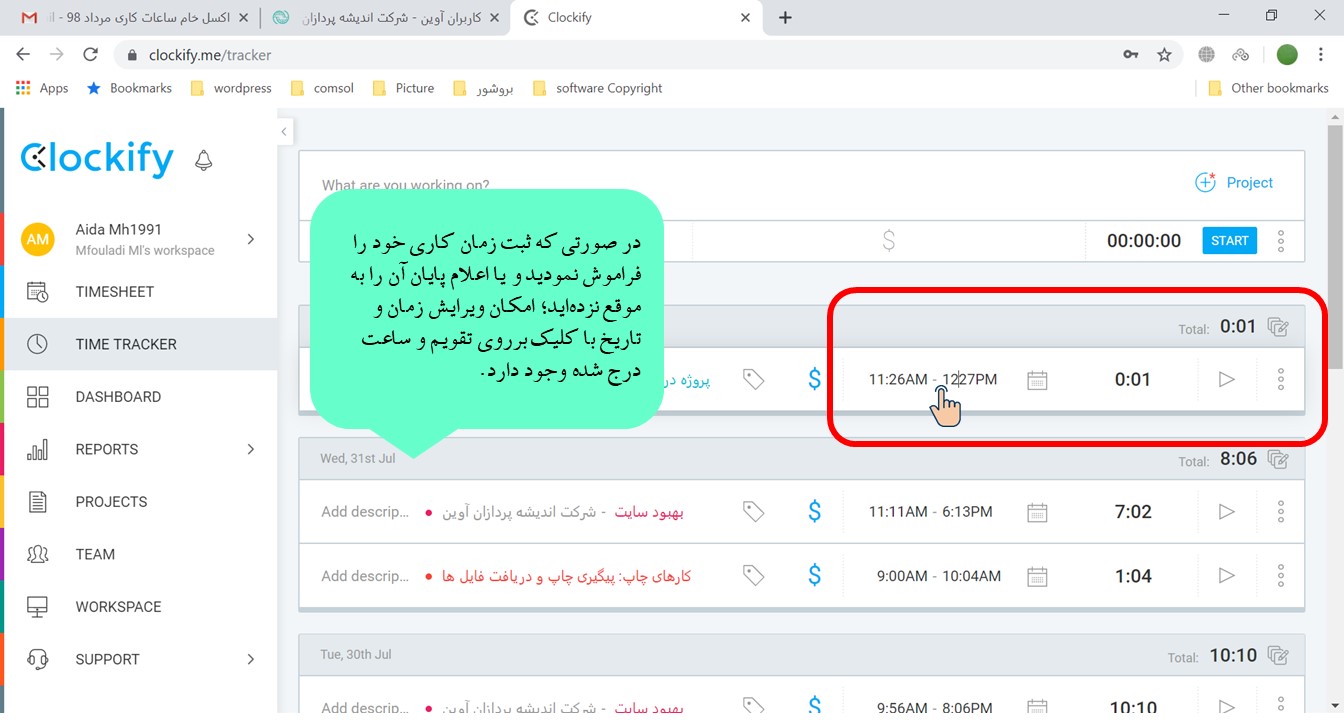Image resolution: width=1344 pixels, height=720 pixels.
Task: Open three-dot menu of the 7:02 entry
Action: pos(1281,512)
